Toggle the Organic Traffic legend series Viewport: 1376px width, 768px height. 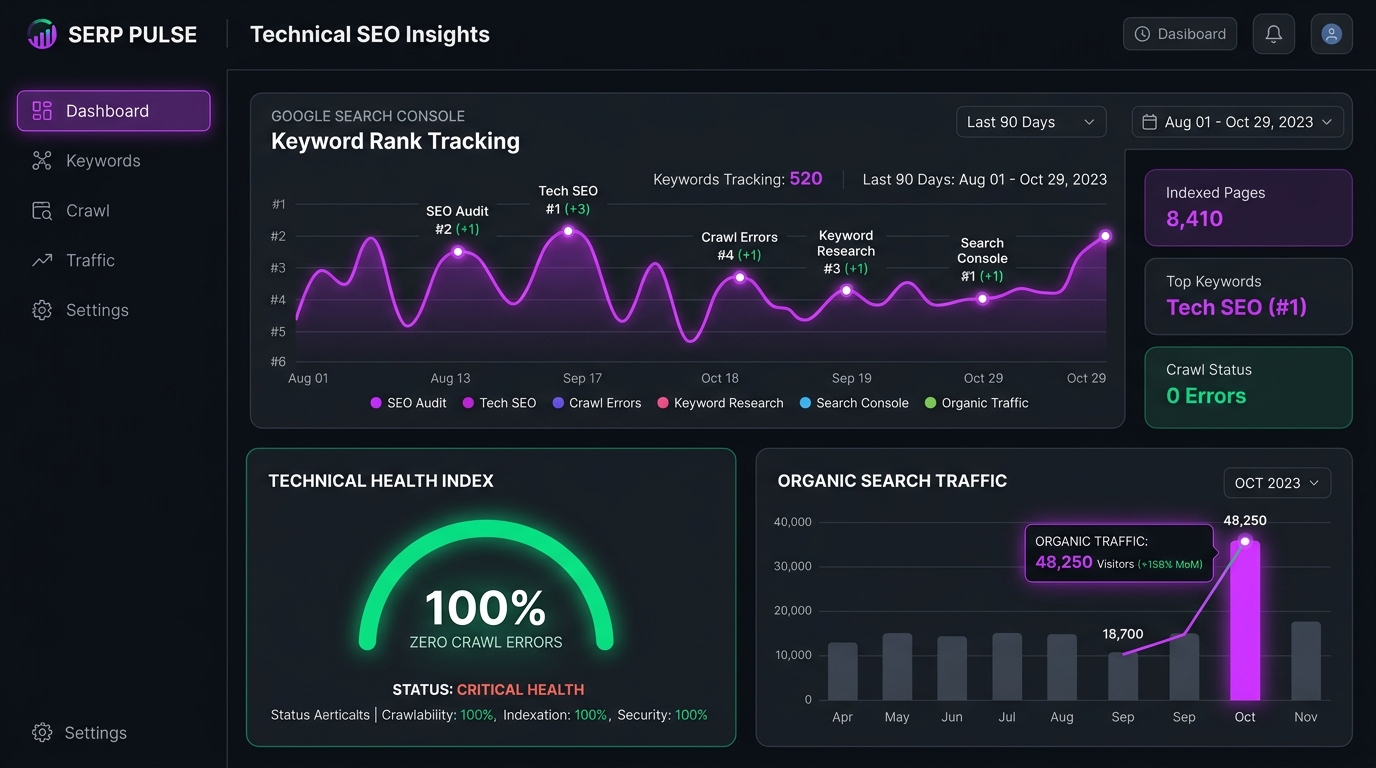pos(976,403)
